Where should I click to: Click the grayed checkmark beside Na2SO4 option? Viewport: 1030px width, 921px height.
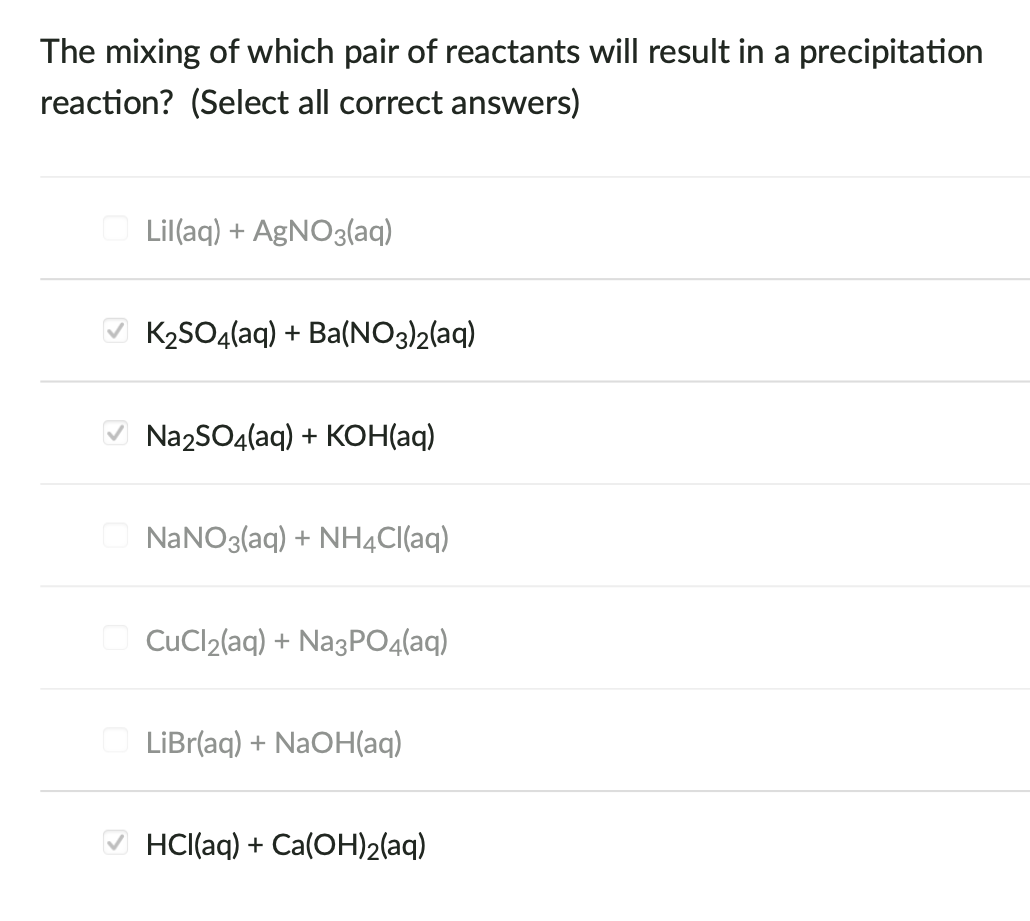tap(114, 433)
